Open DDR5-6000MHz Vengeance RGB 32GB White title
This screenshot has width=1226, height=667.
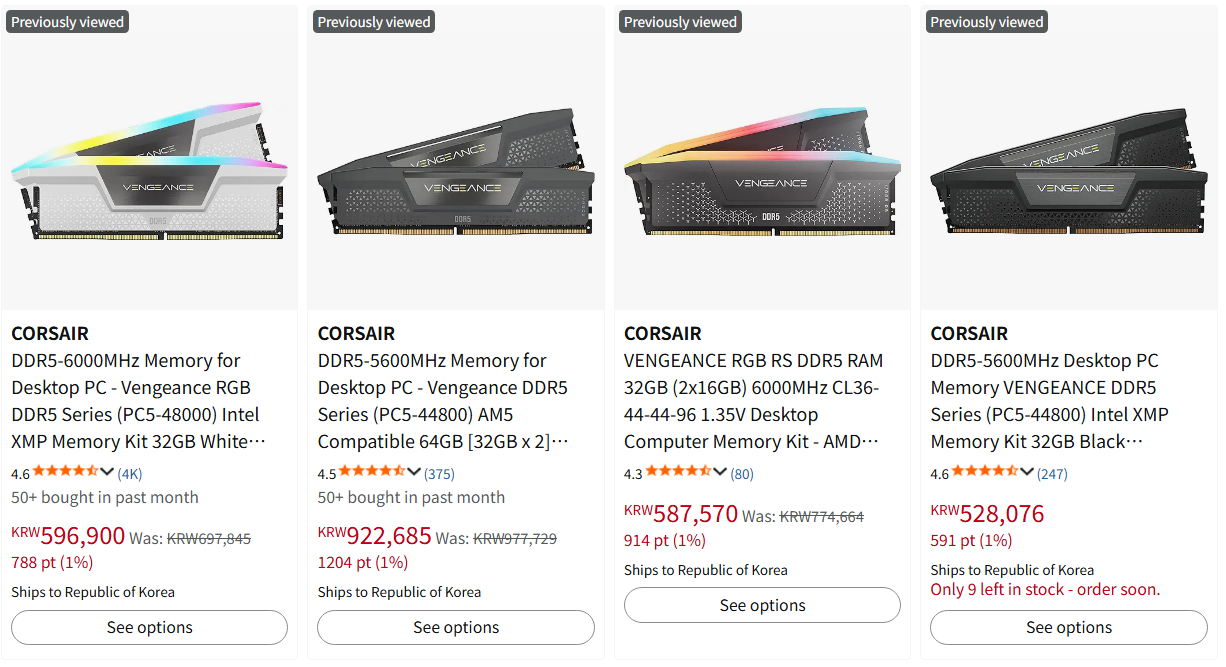tap(139, 401)
